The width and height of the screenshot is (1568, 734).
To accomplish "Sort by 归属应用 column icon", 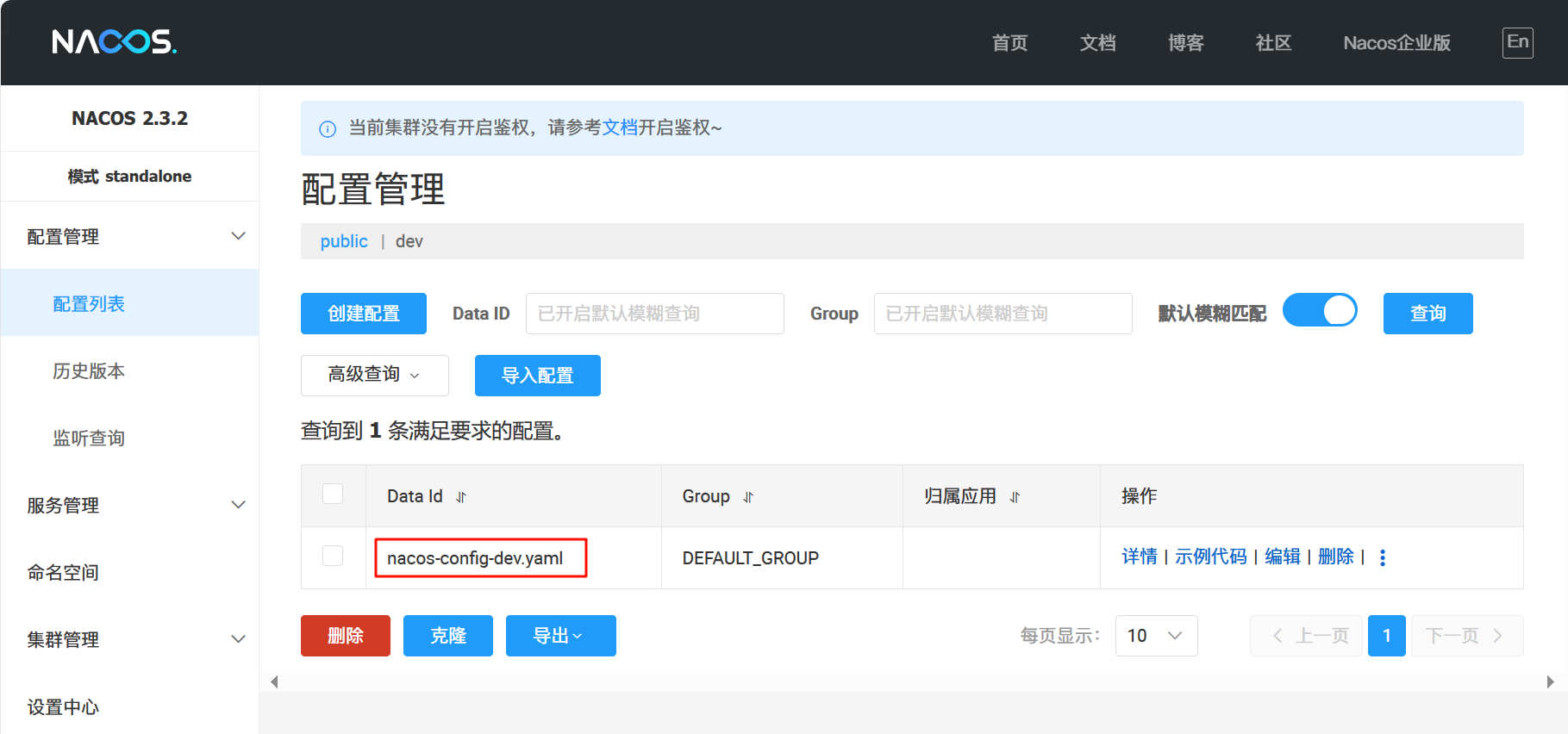I will tap(1015, 497).
